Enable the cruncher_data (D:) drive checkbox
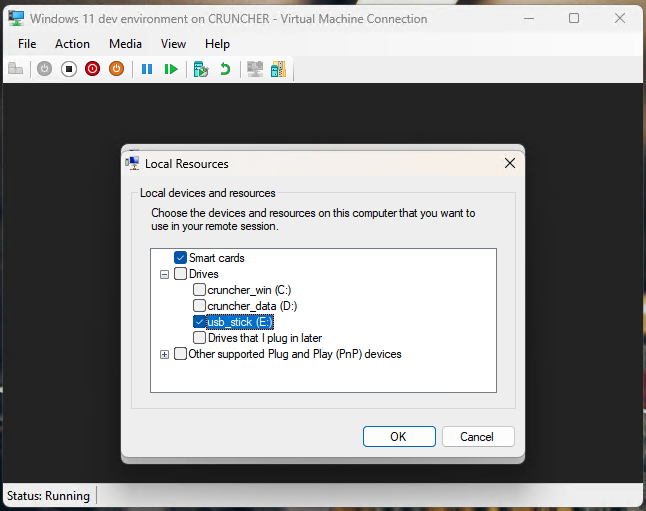The height and width of the screenshot is (511, 646). [x=200, y=306]
